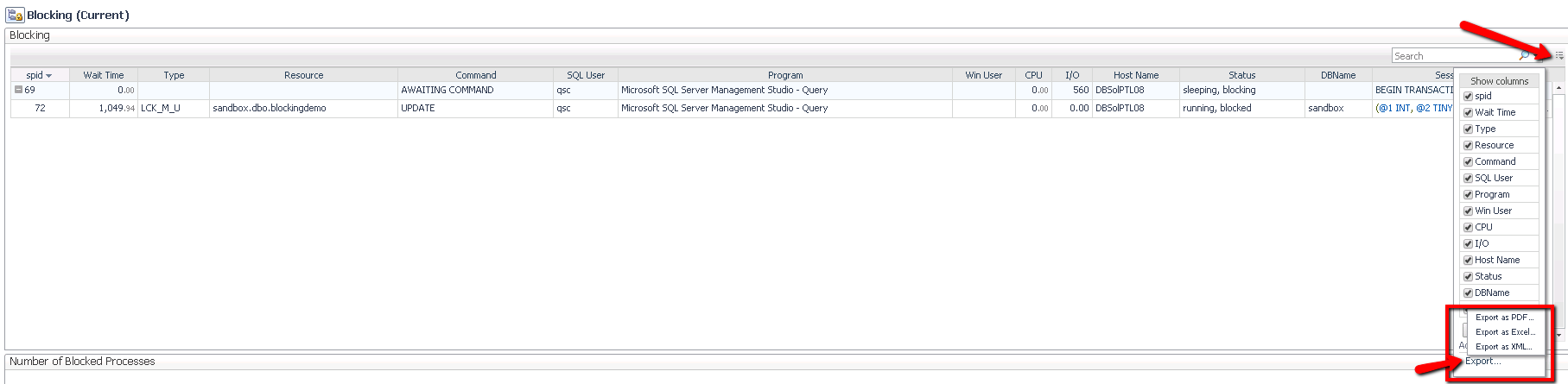Image resolution: width=1568 pixels, height=384 pixels.
Task: Click the Status column header
Action: [x=1241, y=75]
